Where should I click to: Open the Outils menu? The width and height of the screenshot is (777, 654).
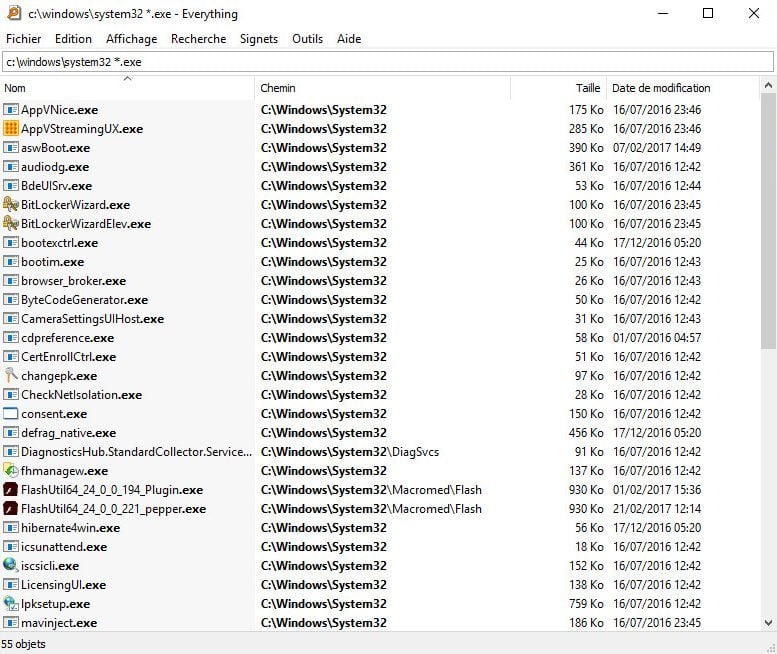307,39
